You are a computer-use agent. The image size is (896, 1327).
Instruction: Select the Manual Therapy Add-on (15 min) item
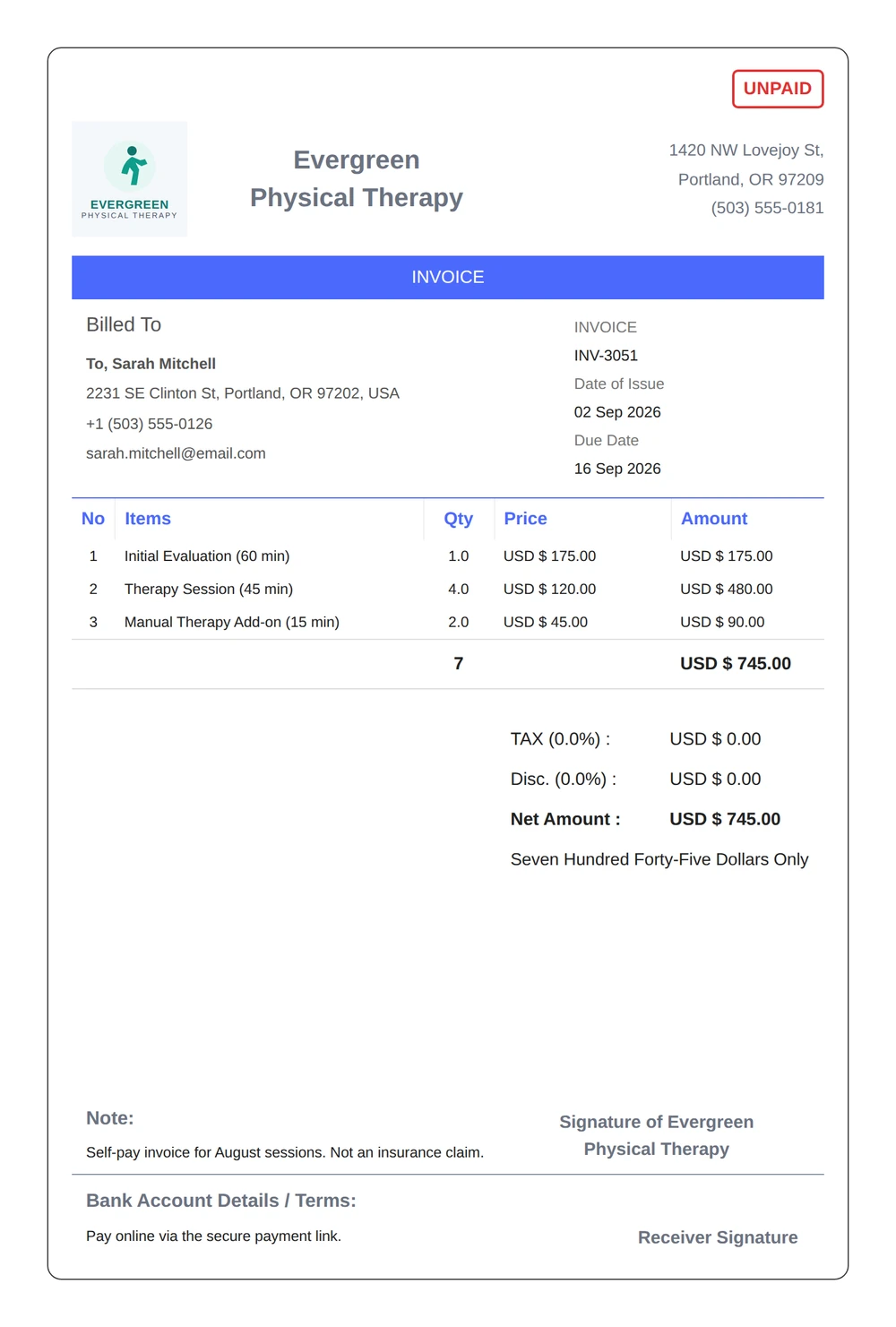232,623
